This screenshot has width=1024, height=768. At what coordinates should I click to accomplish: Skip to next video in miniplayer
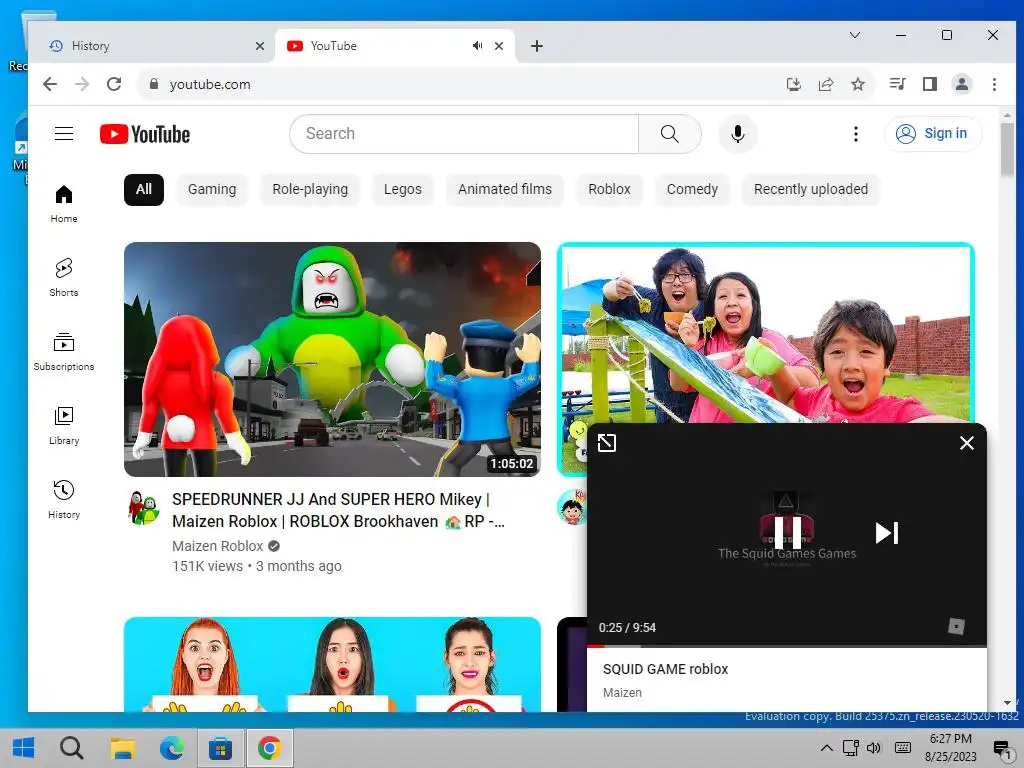(887, 533)
